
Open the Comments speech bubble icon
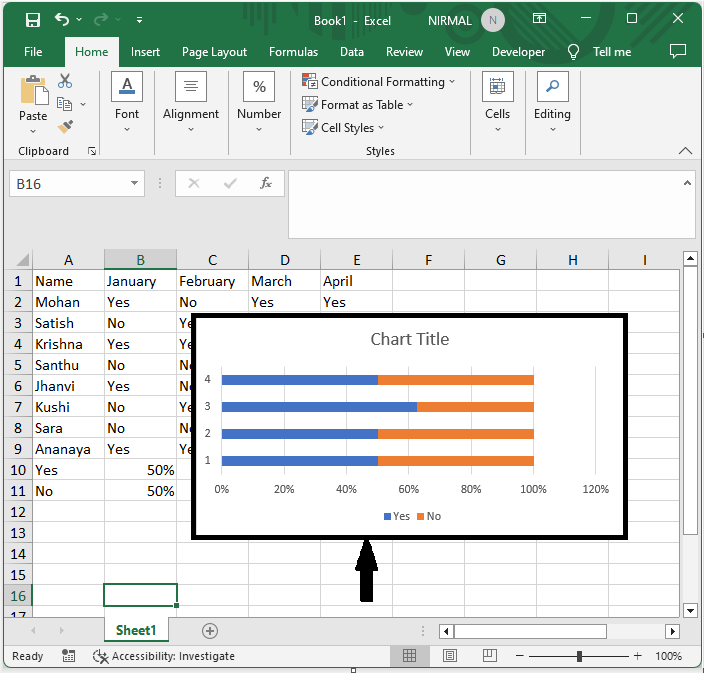coord(678,51)
